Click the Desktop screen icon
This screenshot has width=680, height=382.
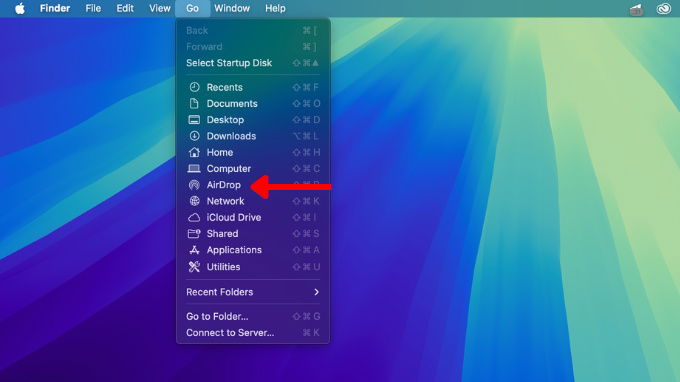(x=194, y=120)
